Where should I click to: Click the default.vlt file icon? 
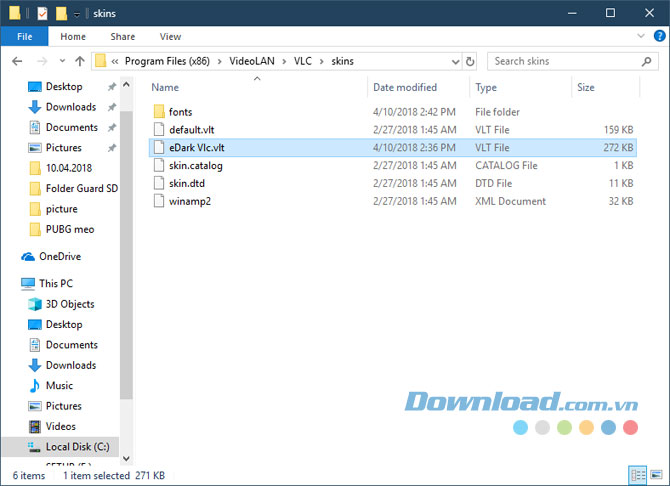(x=159, y=130)
